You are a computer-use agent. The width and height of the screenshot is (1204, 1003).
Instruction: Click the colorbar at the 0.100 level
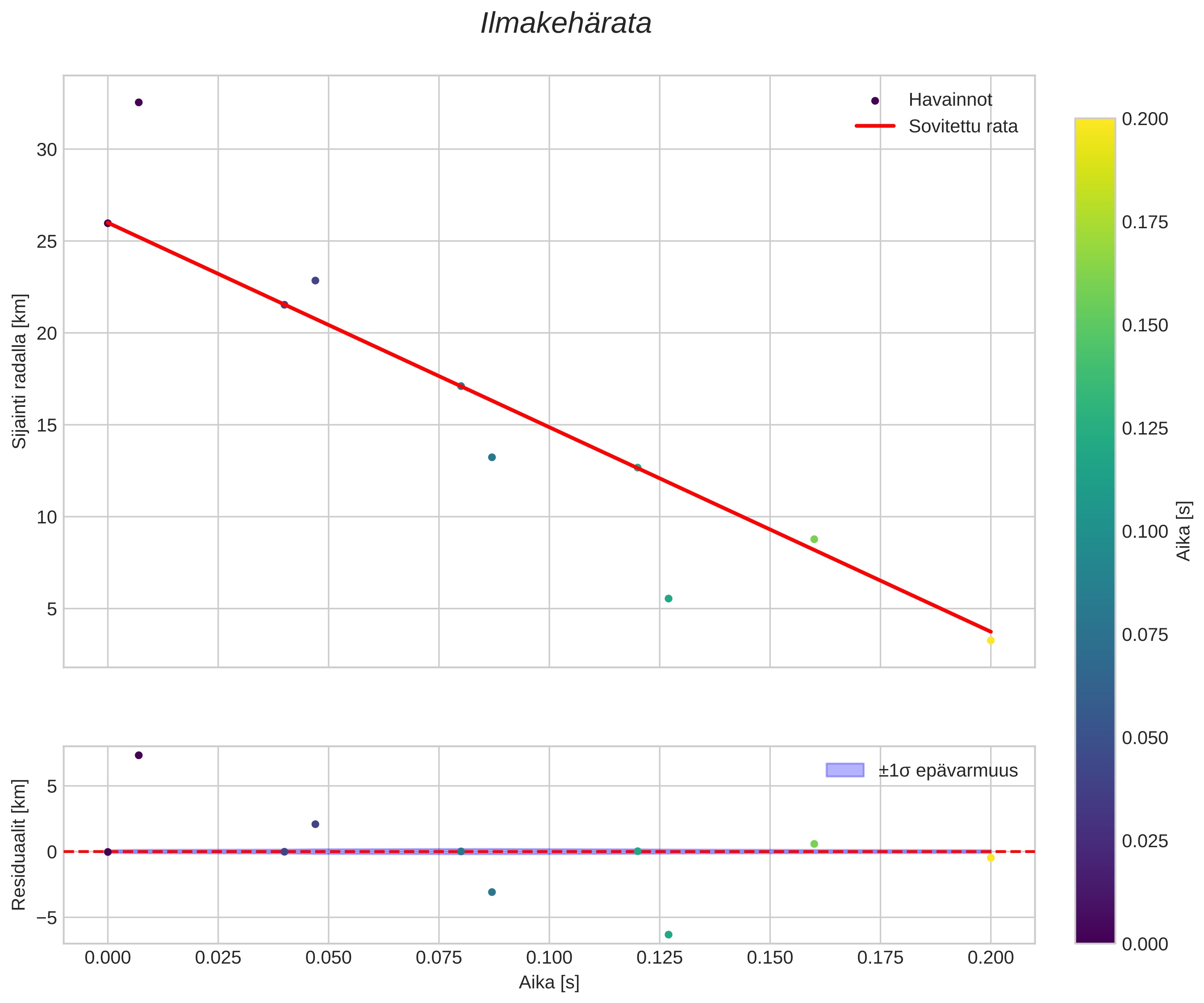point(1095,531)
